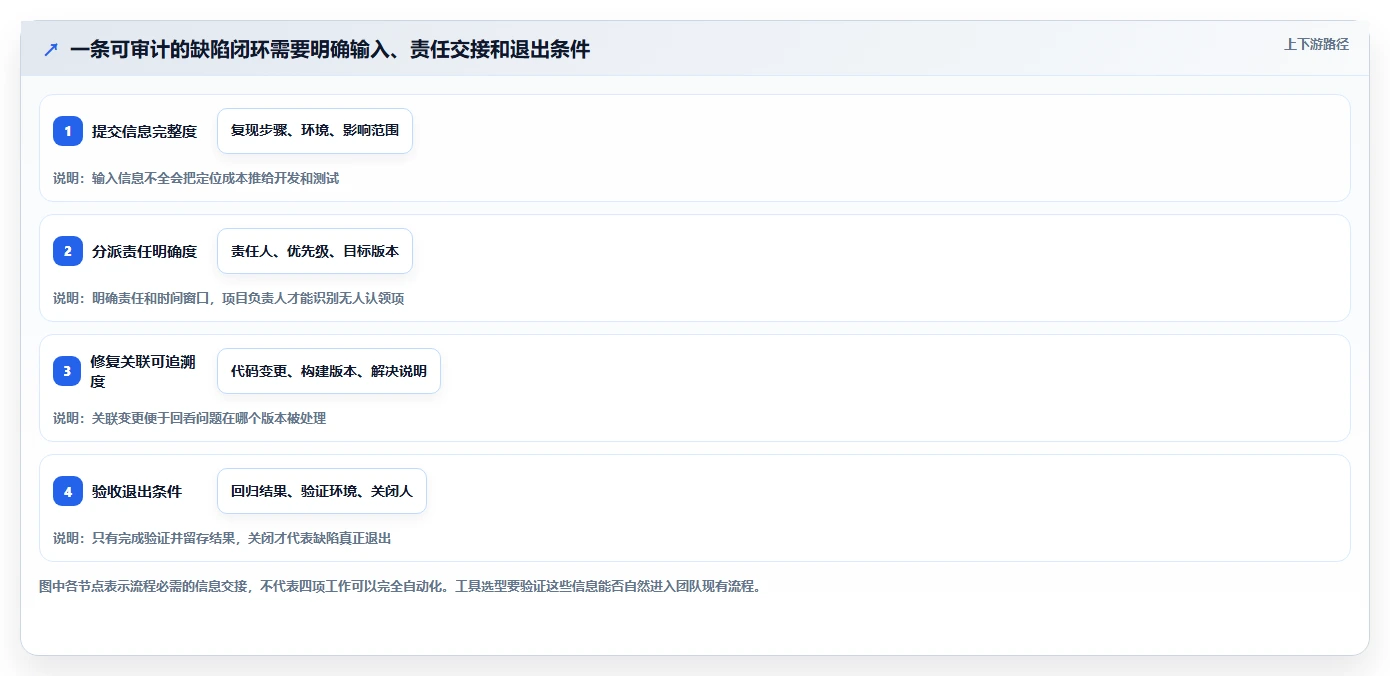Click the arrow icon beside the title
This screenshot has height=676, width=1390.
(51, 49)
